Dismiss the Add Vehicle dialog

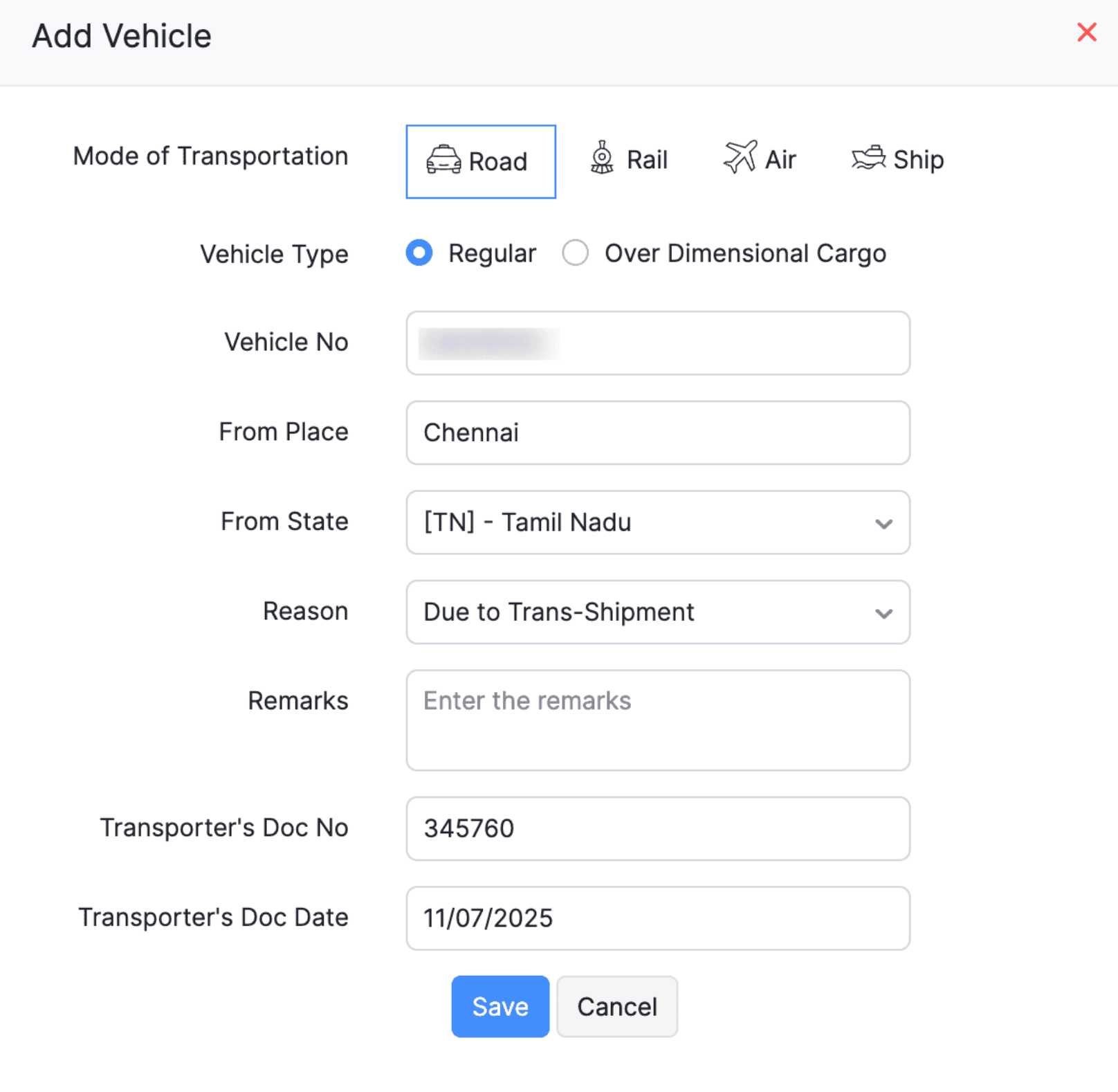coord(1086,32)
